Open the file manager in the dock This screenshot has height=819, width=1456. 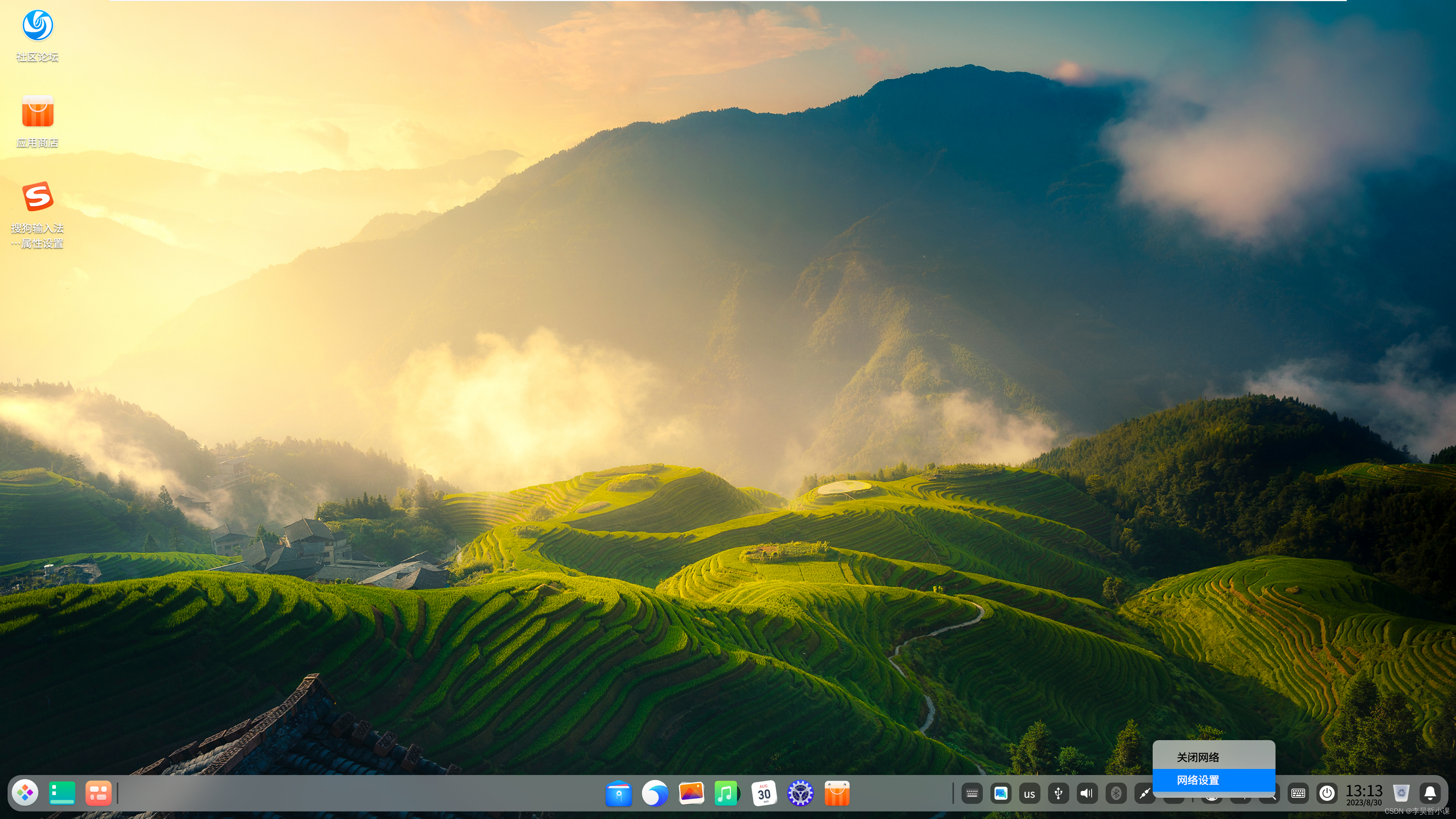(618, 793)
